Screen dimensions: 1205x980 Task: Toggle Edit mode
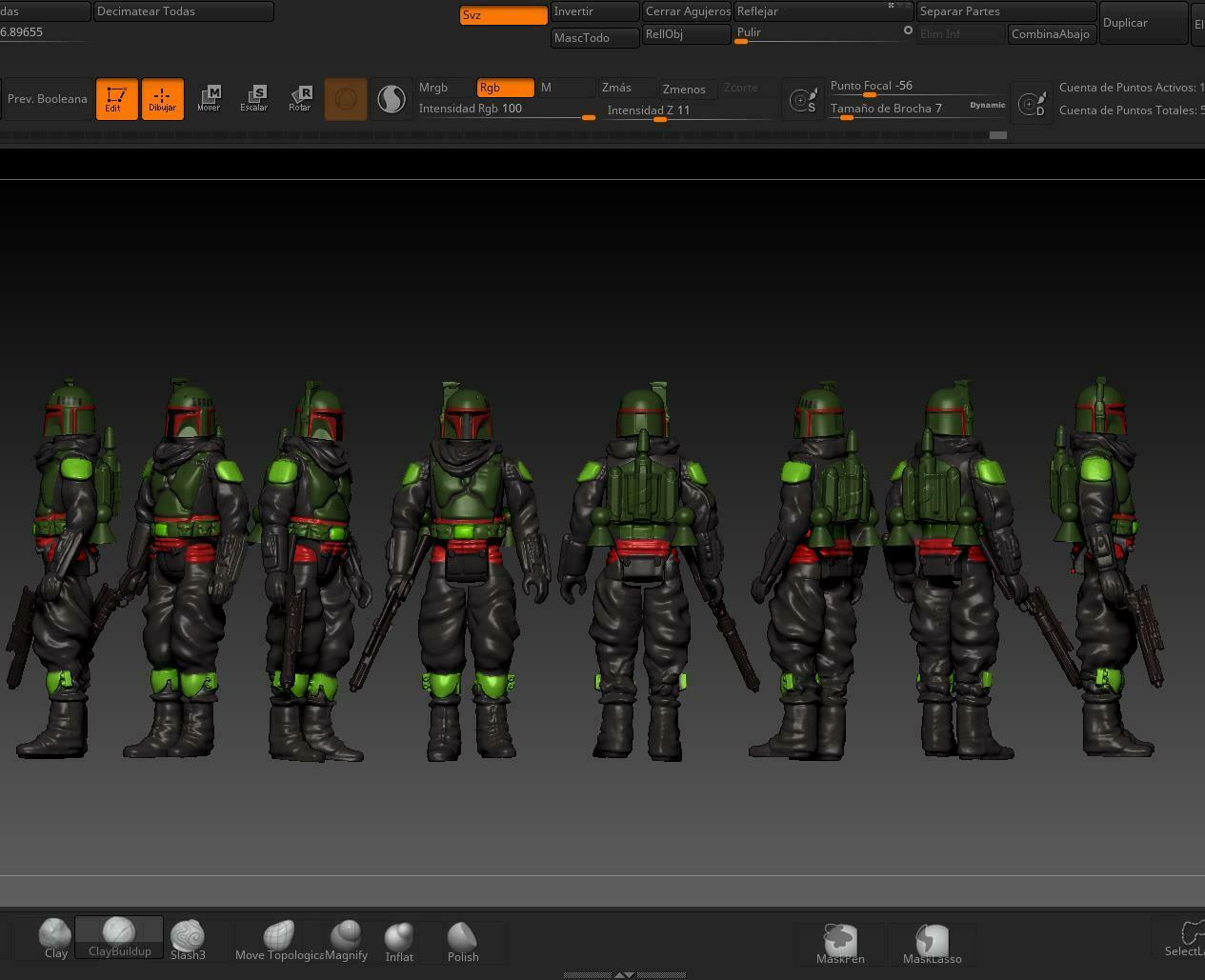coord(116,99)
